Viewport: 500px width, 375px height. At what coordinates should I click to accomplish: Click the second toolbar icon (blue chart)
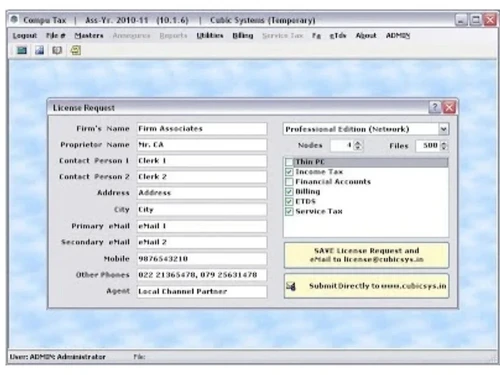40,51
